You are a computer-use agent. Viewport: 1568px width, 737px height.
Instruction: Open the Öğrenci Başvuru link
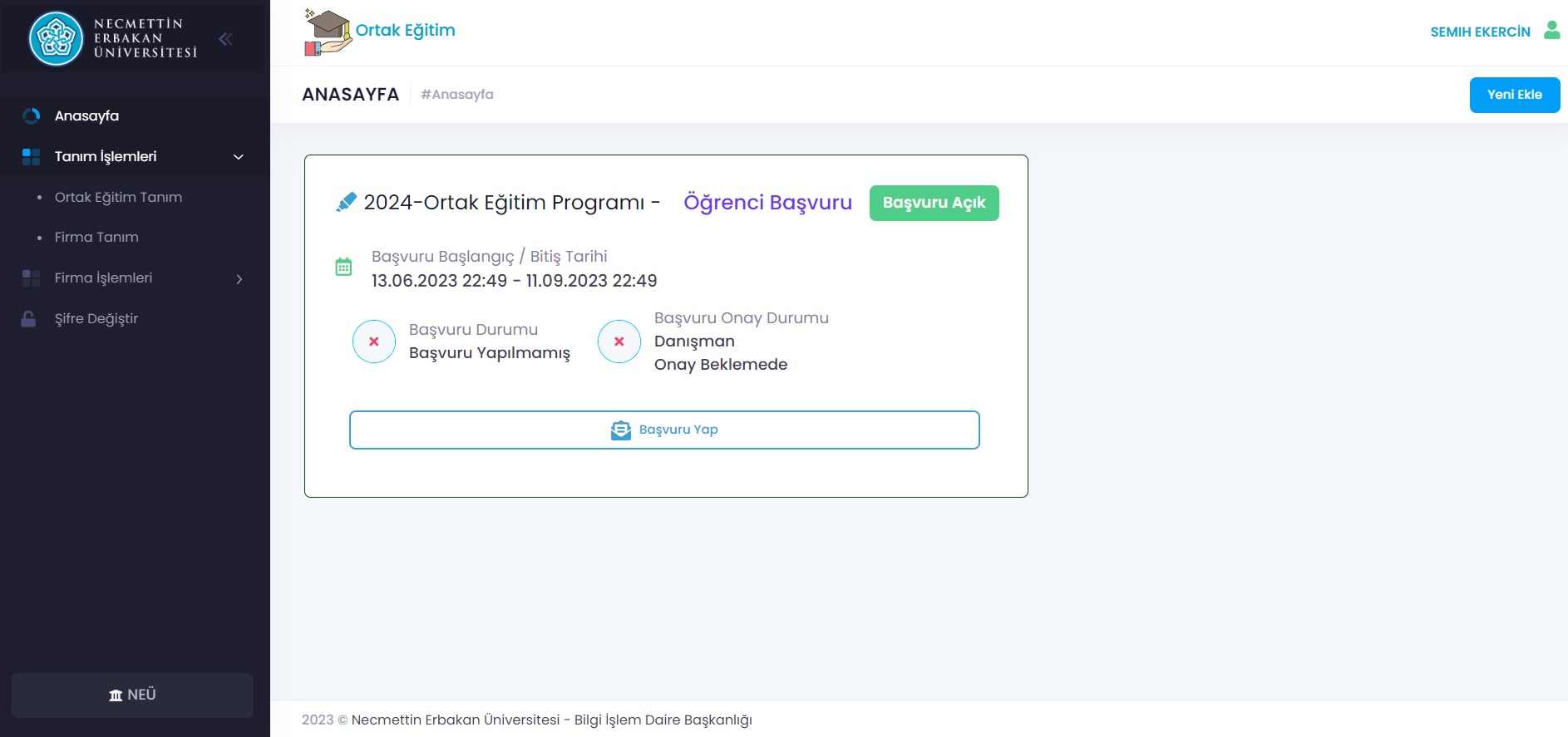[x=767, y=202]
